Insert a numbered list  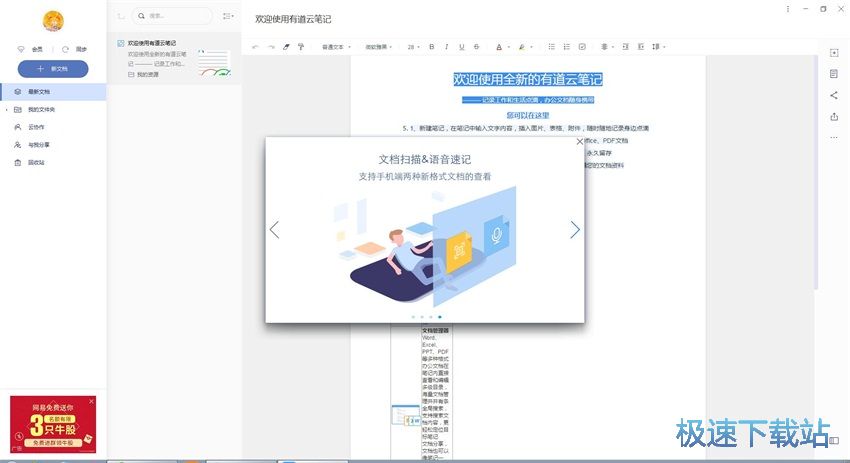[x=566, y=47]
